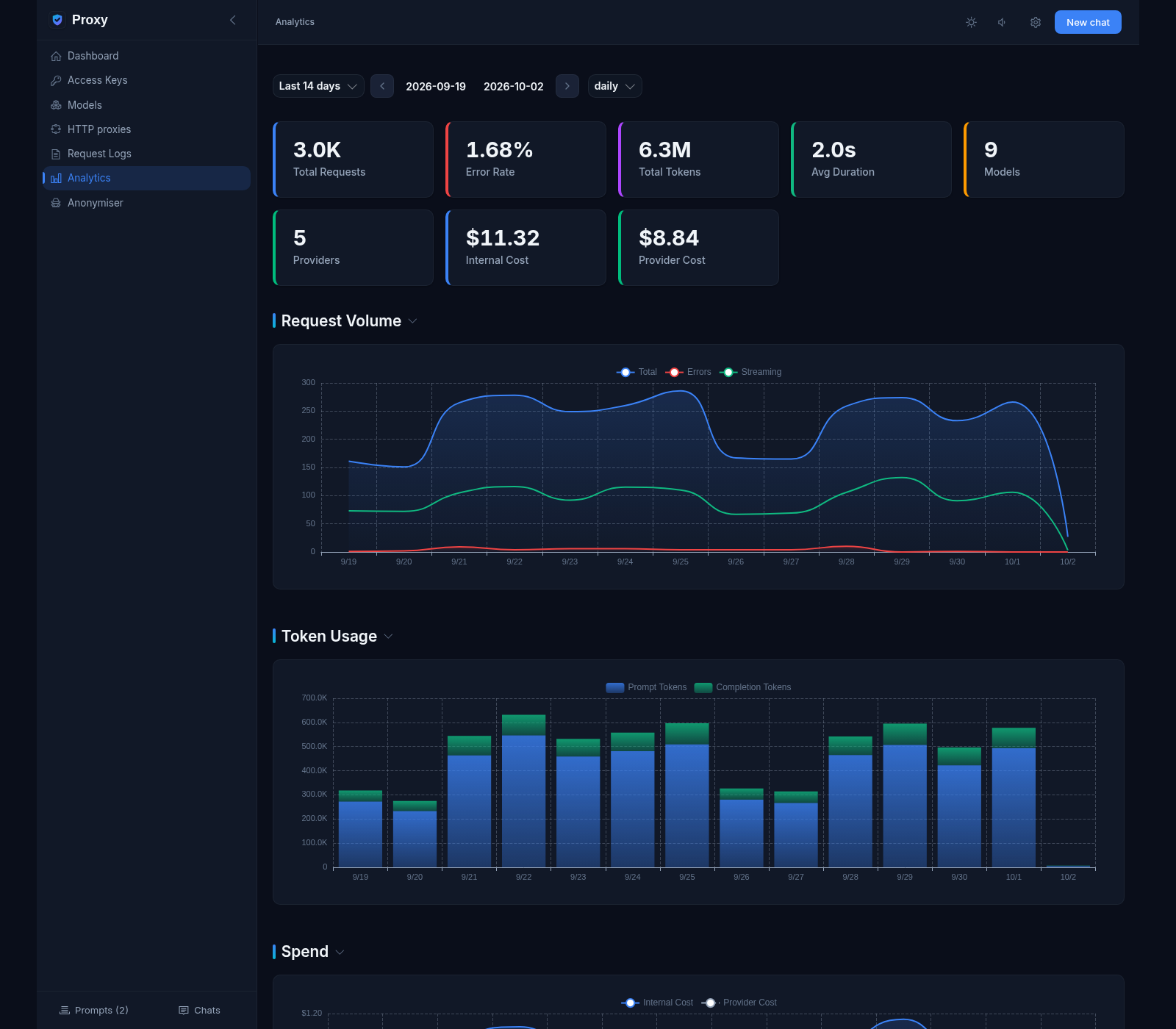
Task: Click the 9/22 token usage bar
Action: pos(524,791)
